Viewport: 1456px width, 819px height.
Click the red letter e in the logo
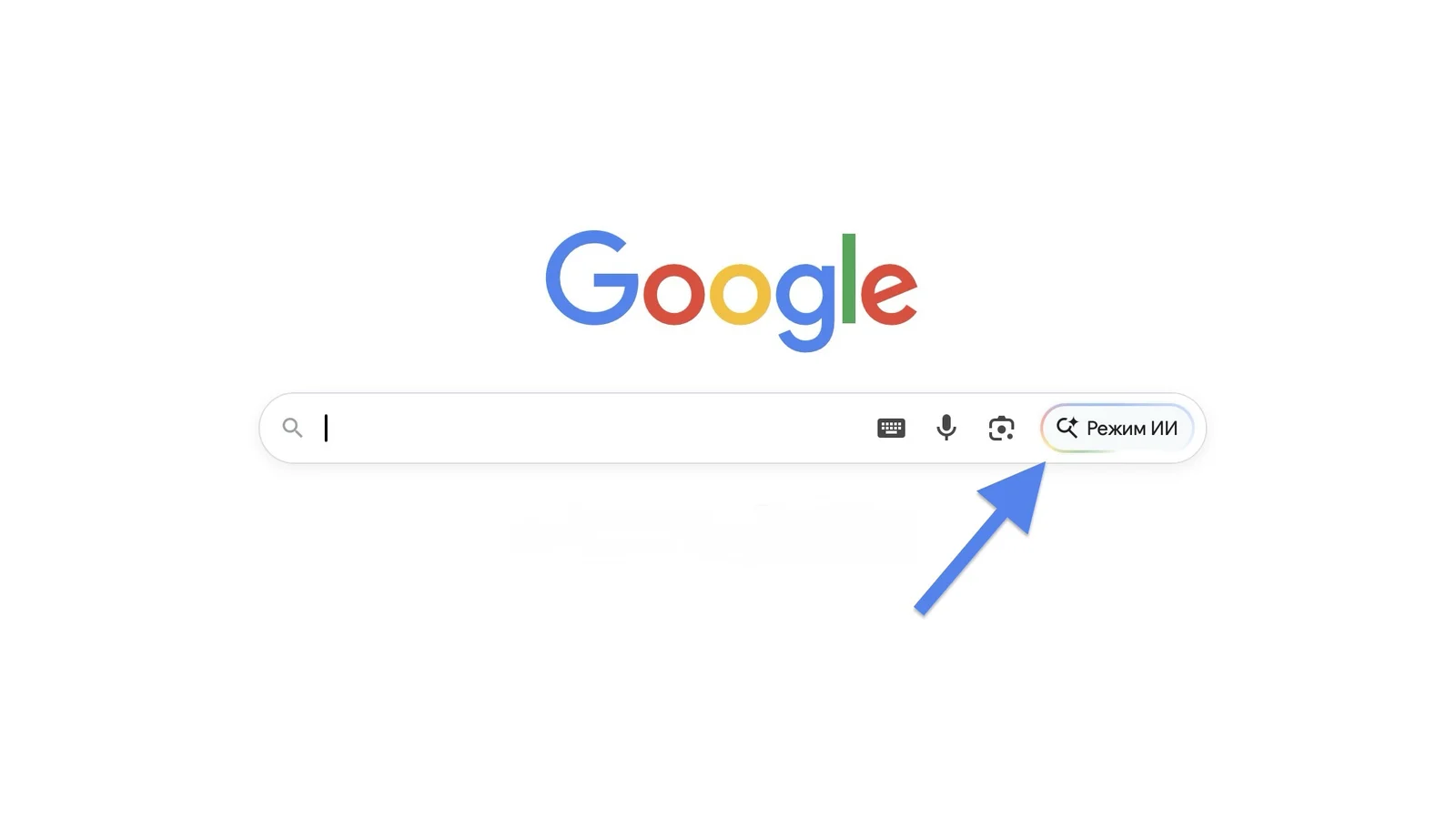888,293
